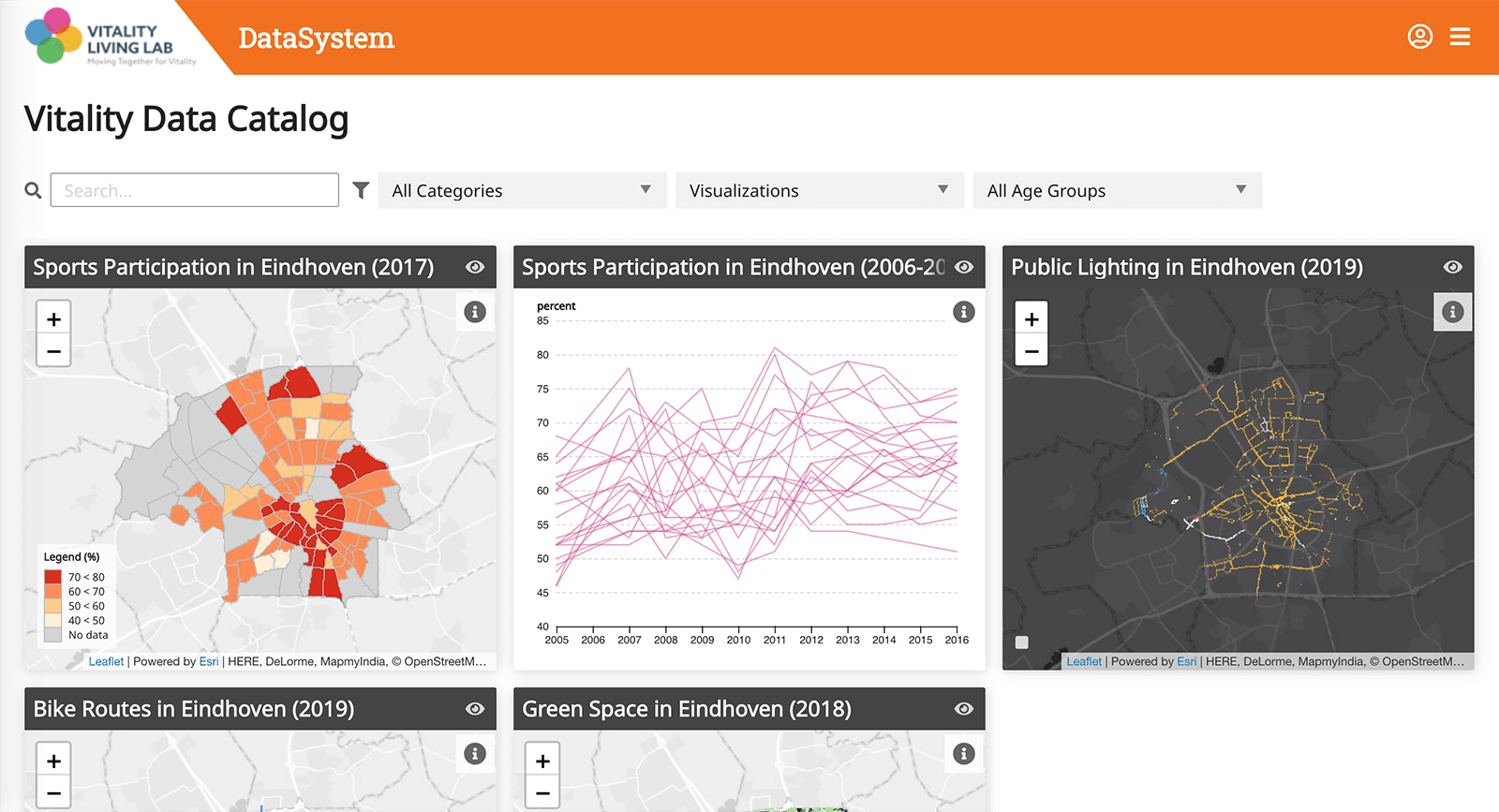Click the DataSystem header title

pyautogui.click(x=316, y=38)
